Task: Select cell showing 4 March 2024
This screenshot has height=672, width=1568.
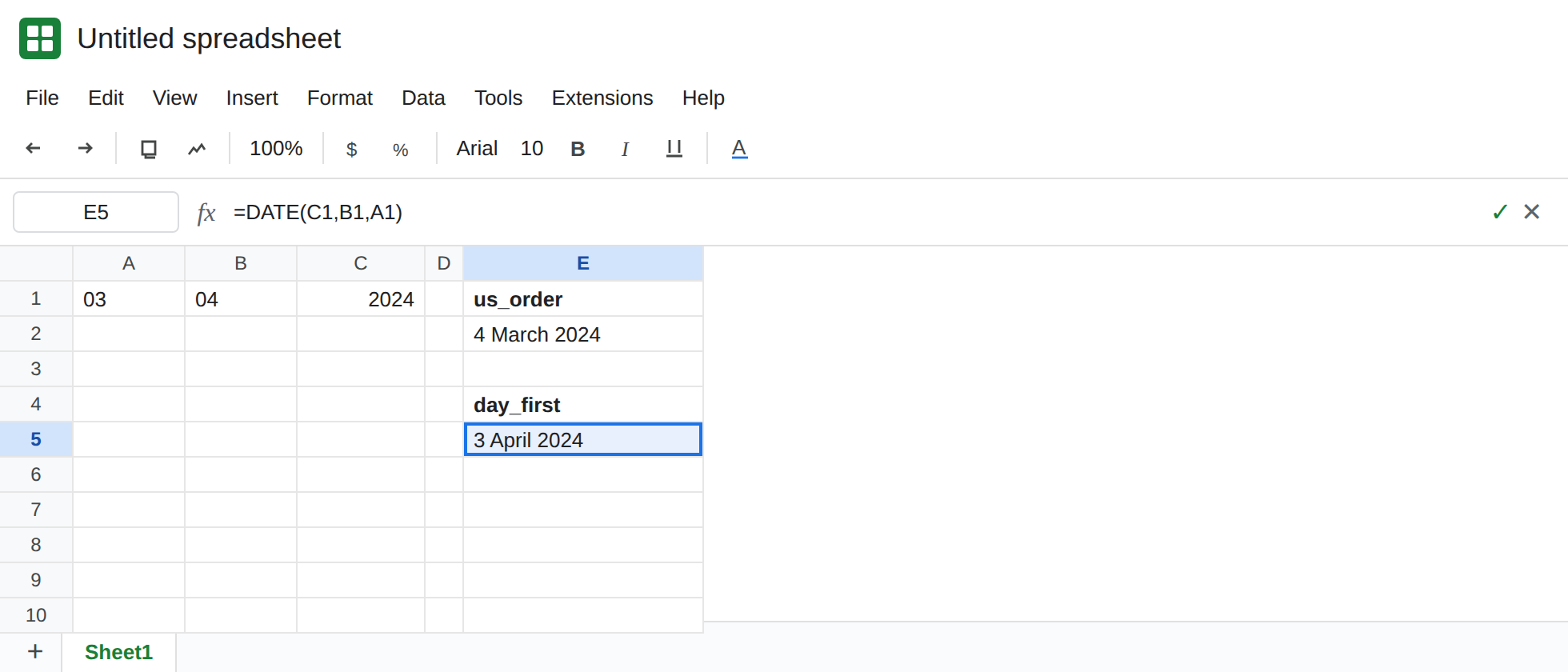Action: pos(583,334)
